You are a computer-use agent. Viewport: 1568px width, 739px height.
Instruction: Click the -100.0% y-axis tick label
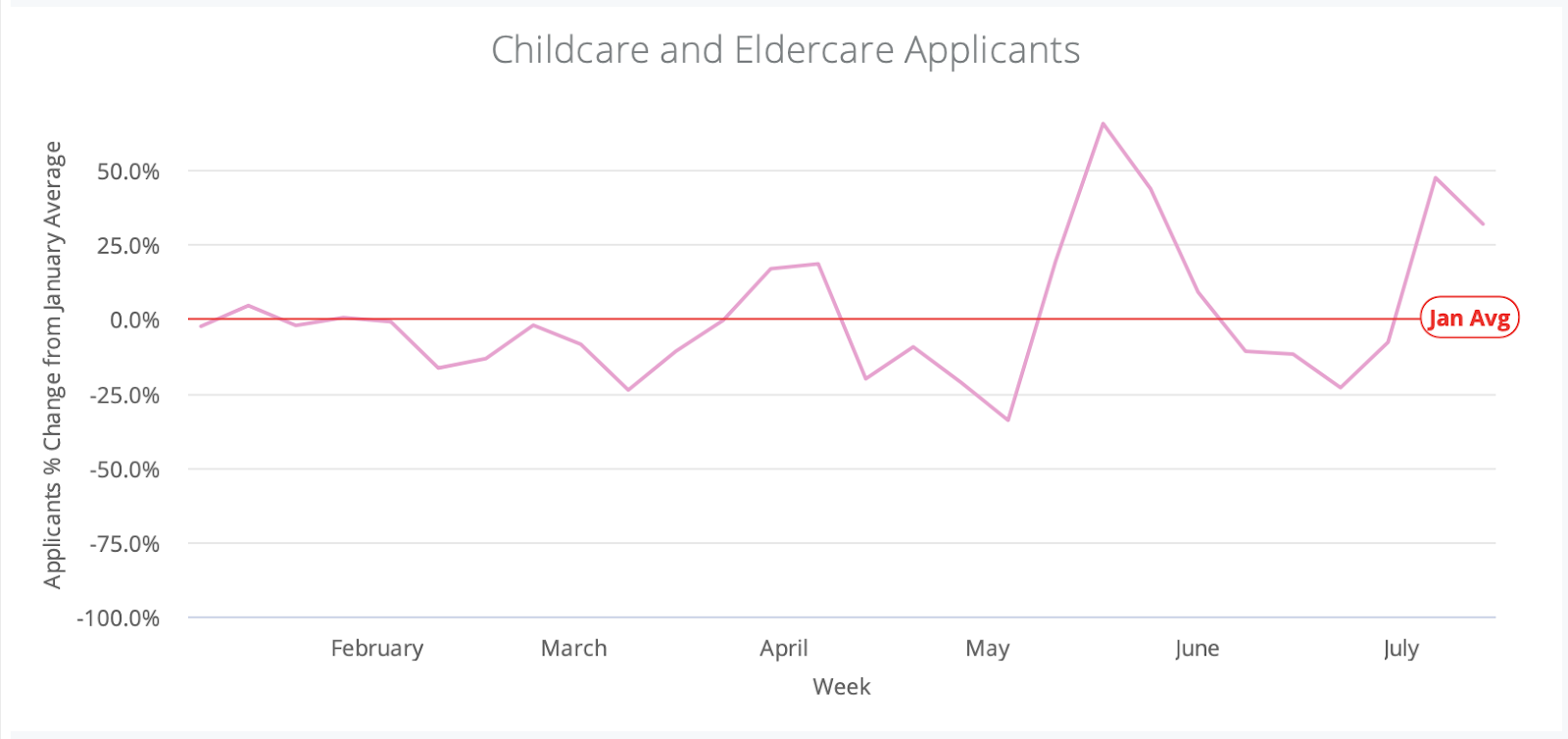click(x=119, y=618)
